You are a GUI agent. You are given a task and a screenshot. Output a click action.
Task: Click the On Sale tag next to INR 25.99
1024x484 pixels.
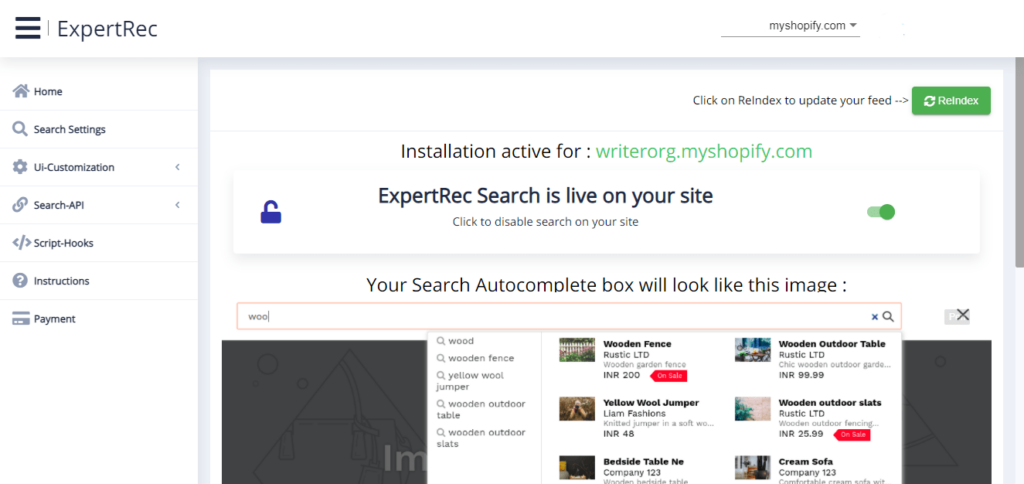(x=852, y=434)
